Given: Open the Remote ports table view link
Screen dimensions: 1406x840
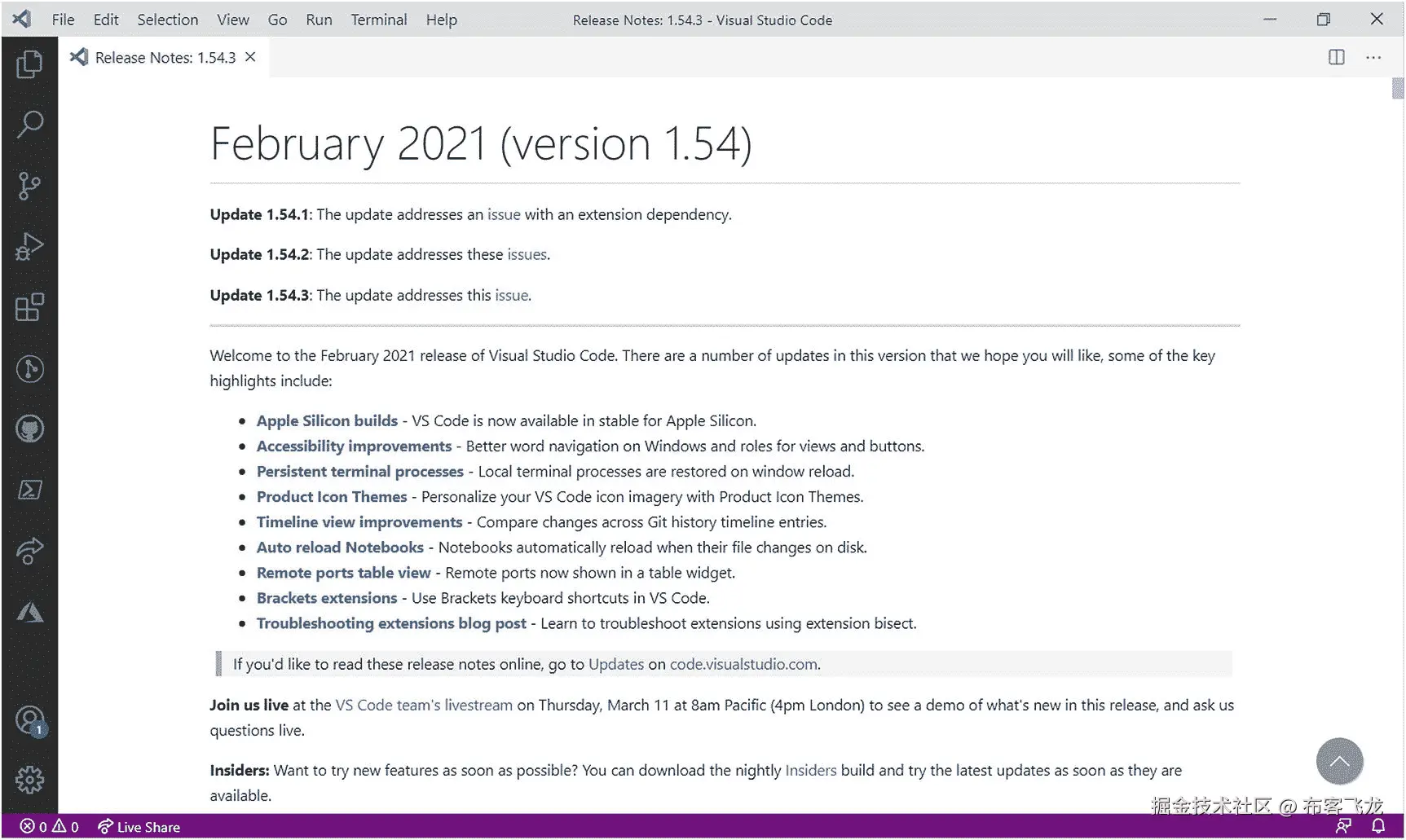Looking at the screenshot, I should tap(343, 572).
